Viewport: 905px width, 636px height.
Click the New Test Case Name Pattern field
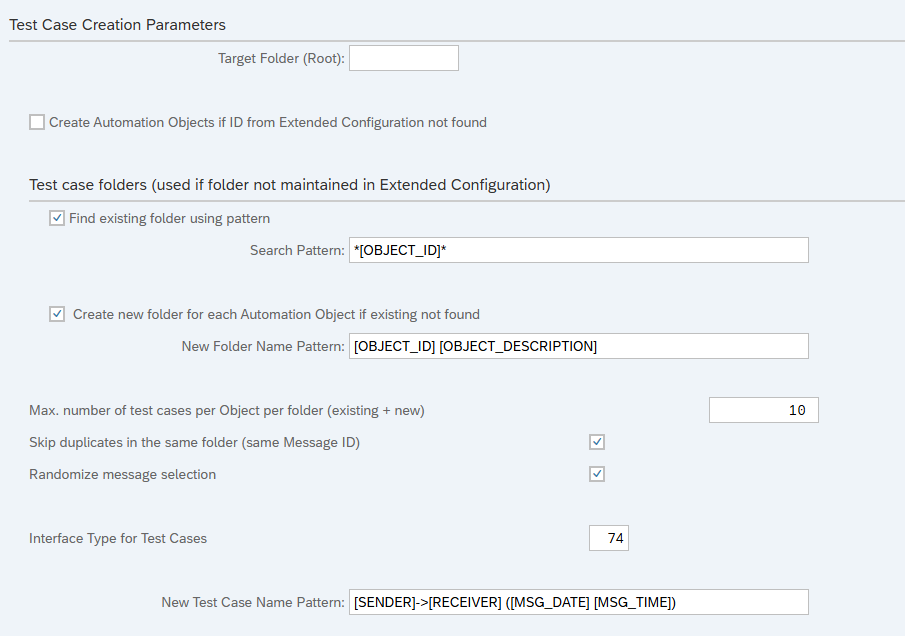tap(578, 602)
